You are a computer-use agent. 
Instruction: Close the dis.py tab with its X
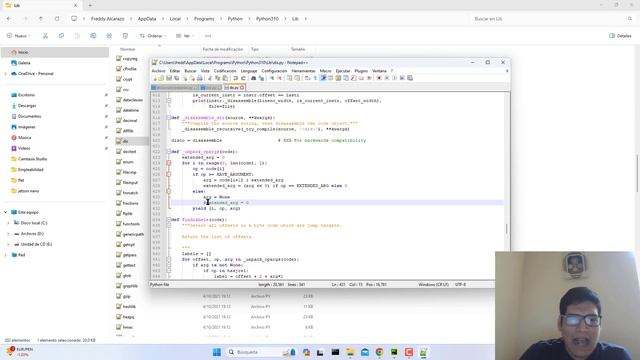pyautogui.click(x=242, y=87)
